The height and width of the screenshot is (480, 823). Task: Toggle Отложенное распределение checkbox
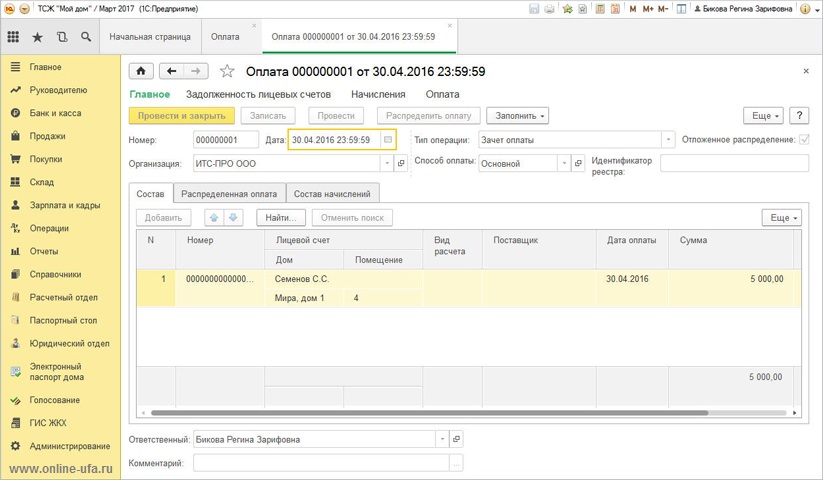[804, 140]
